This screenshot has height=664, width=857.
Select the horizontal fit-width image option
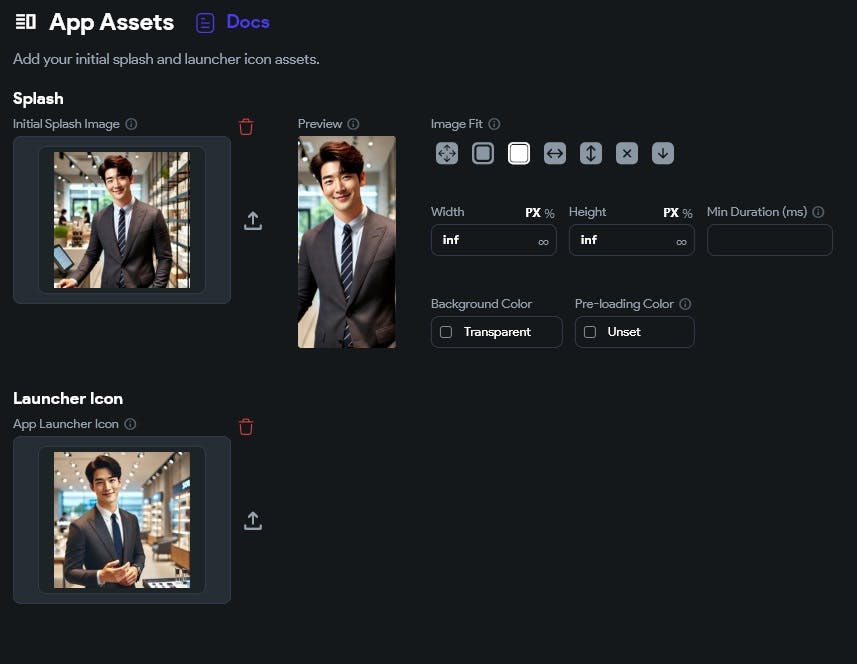click(x=555, y=154)
